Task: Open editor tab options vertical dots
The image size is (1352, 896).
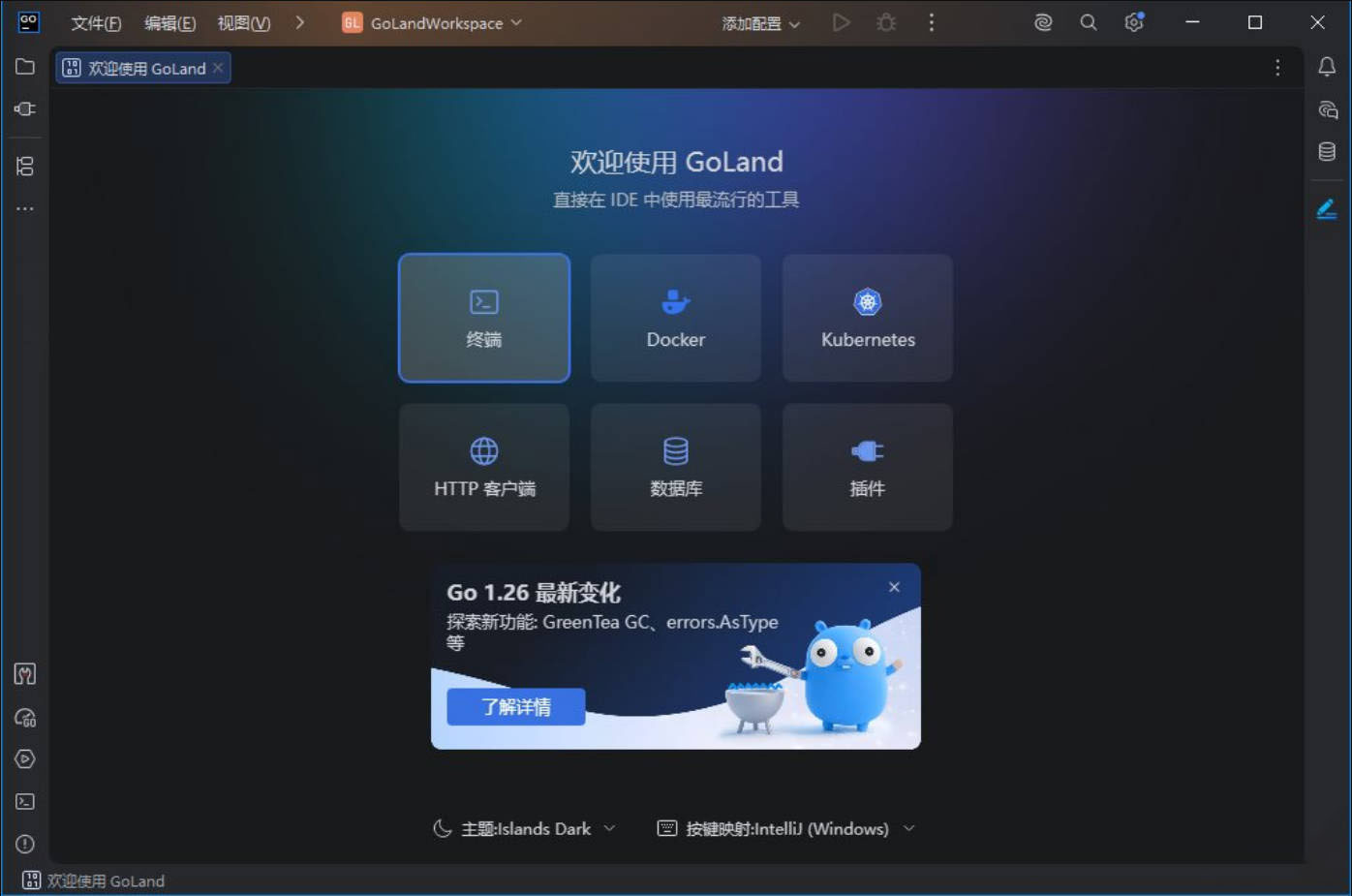Action: 1277,67
